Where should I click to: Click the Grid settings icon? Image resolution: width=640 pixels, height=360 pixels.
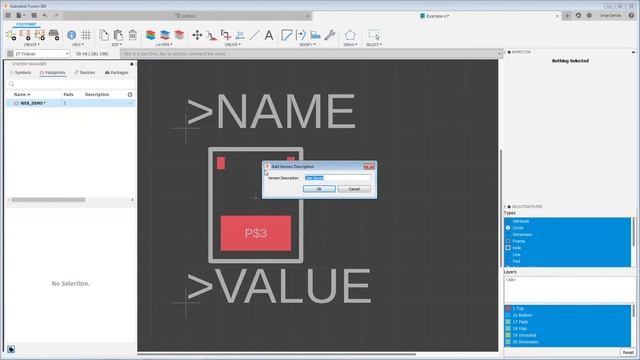click(x=86, y=35)
